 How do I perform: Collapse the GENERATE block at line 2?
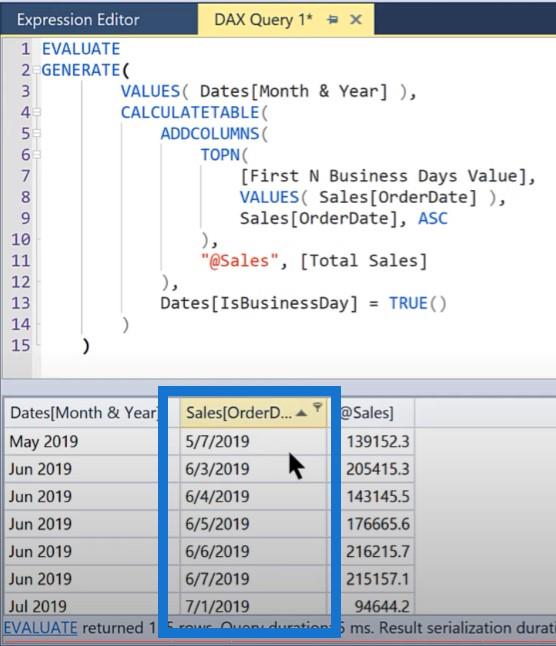(x=36, y=70)
